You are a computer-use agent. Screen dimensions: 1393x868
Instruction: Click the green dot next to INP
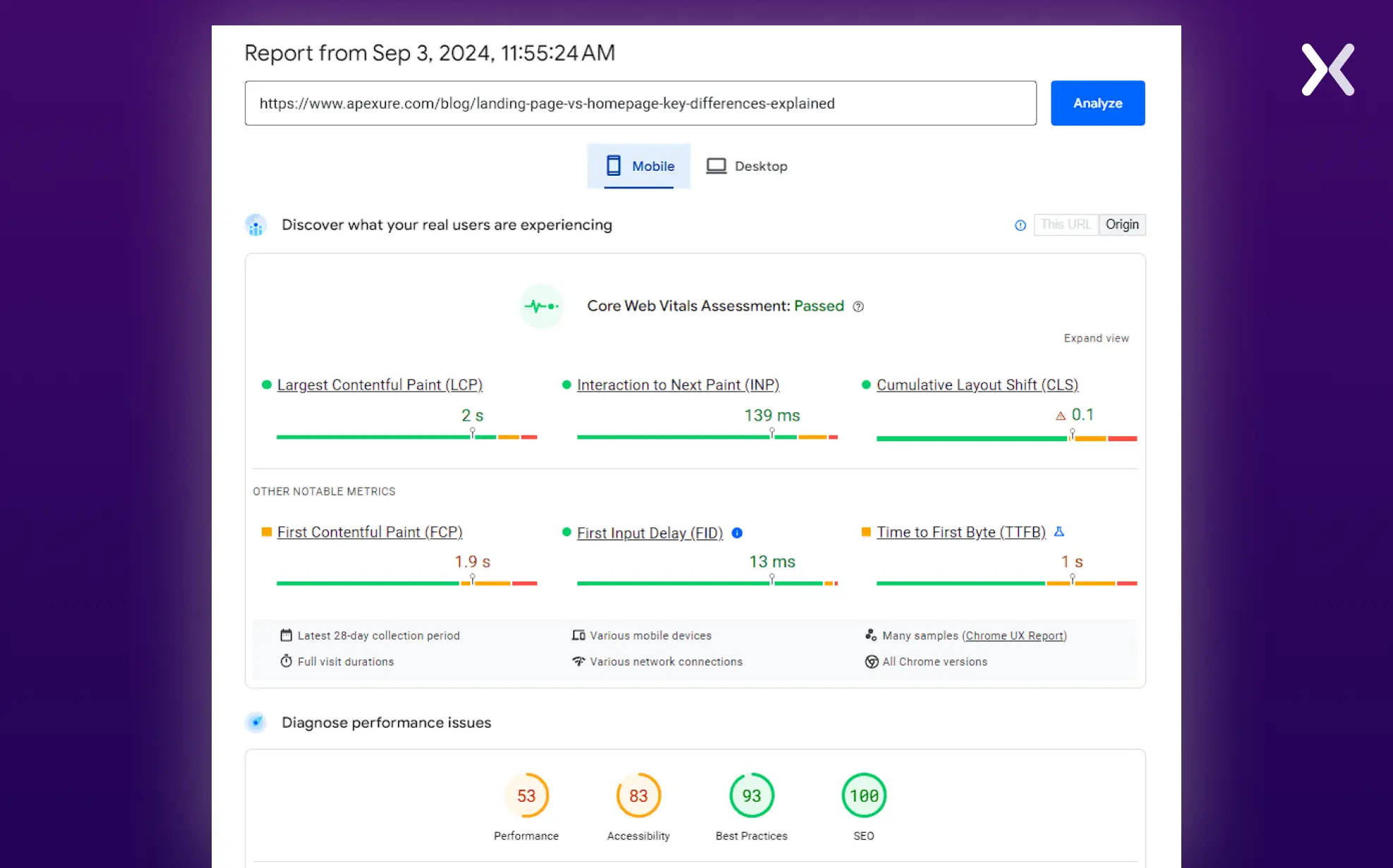[x=566, y=385]
